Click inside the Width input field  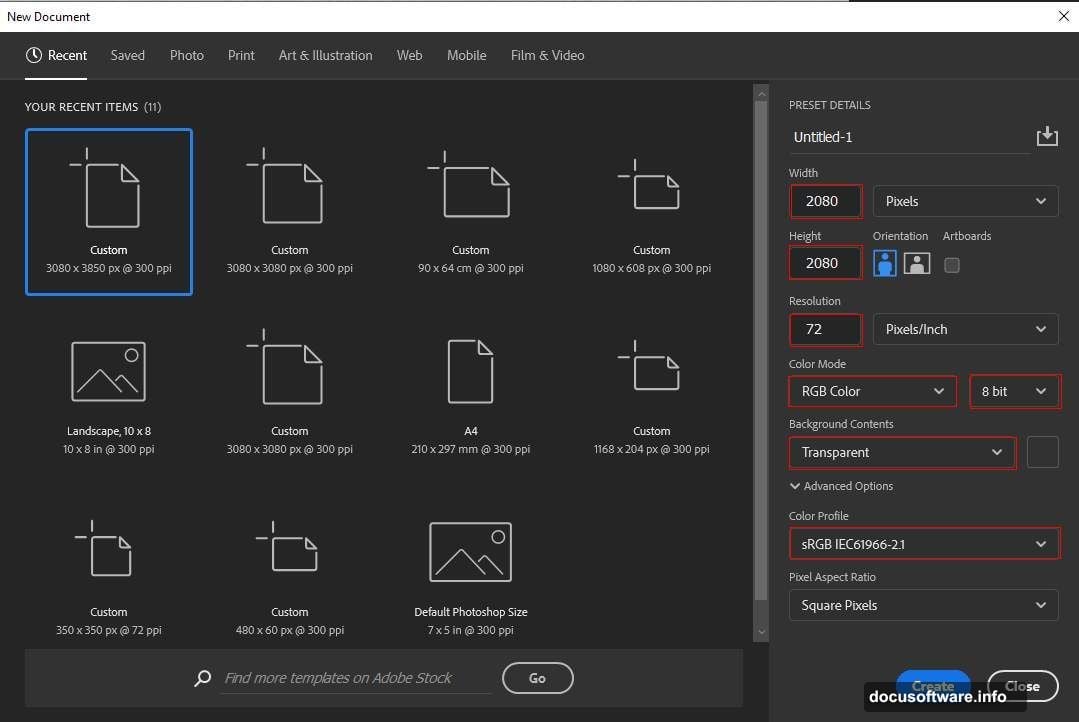pyautogui.click(x=824, y=201)
